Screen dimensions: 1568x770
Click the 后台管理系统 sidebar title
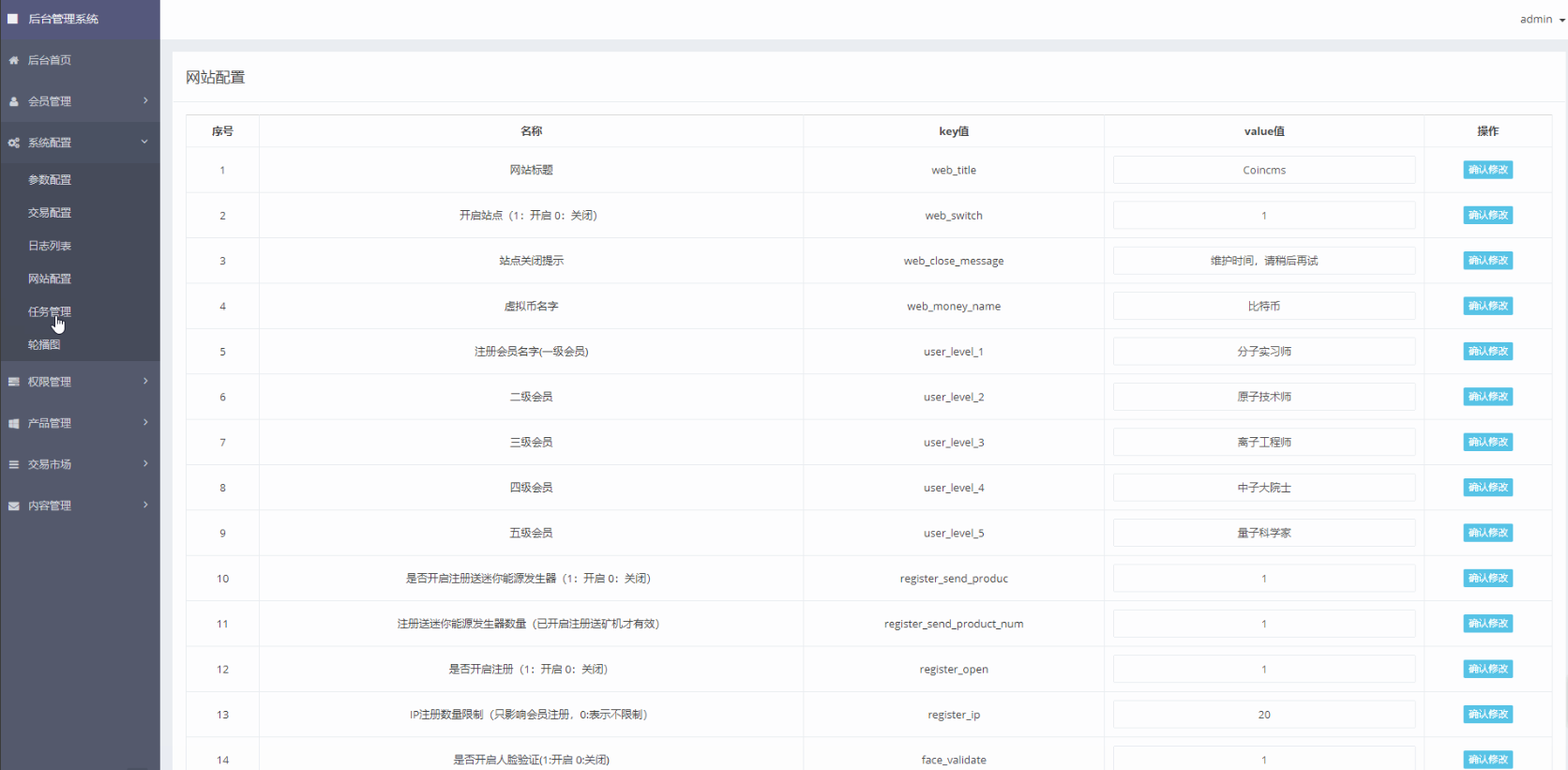click(x=63, y=19)
